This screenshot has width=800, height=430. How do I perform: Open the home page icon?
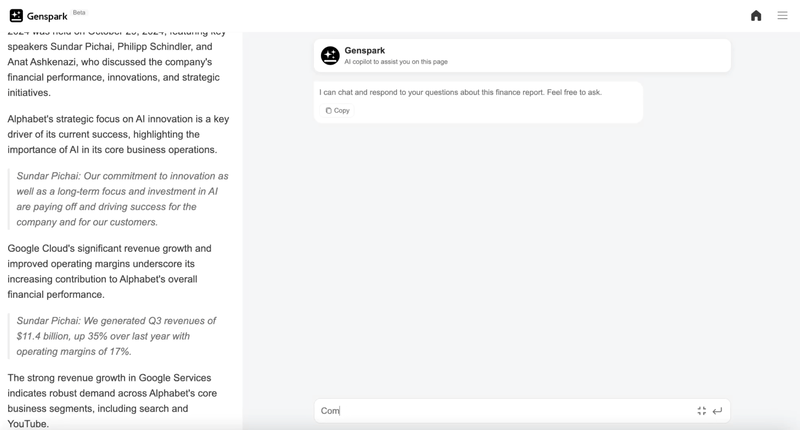pyautogui.click(x=756, y=16)
